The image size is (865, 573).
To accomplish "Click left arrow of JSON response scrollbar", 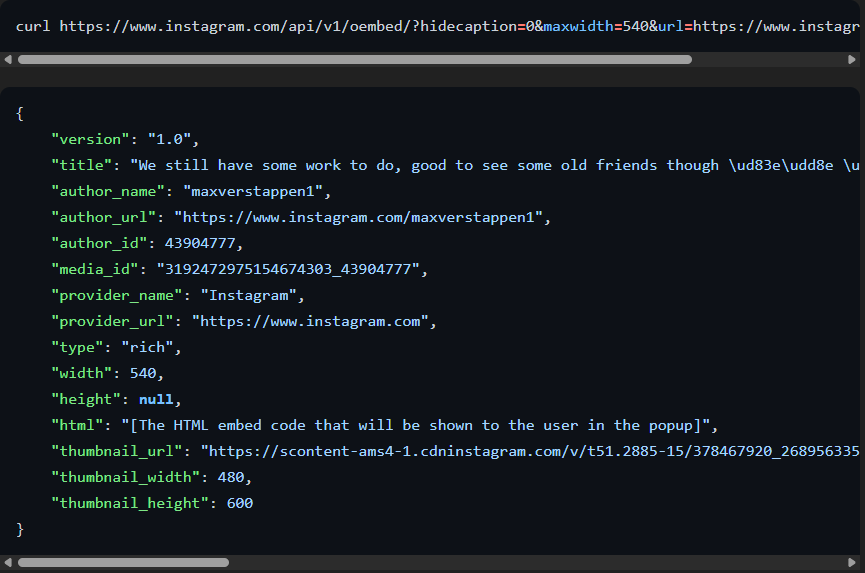I will pyautogui.click(x=8, y=563).
